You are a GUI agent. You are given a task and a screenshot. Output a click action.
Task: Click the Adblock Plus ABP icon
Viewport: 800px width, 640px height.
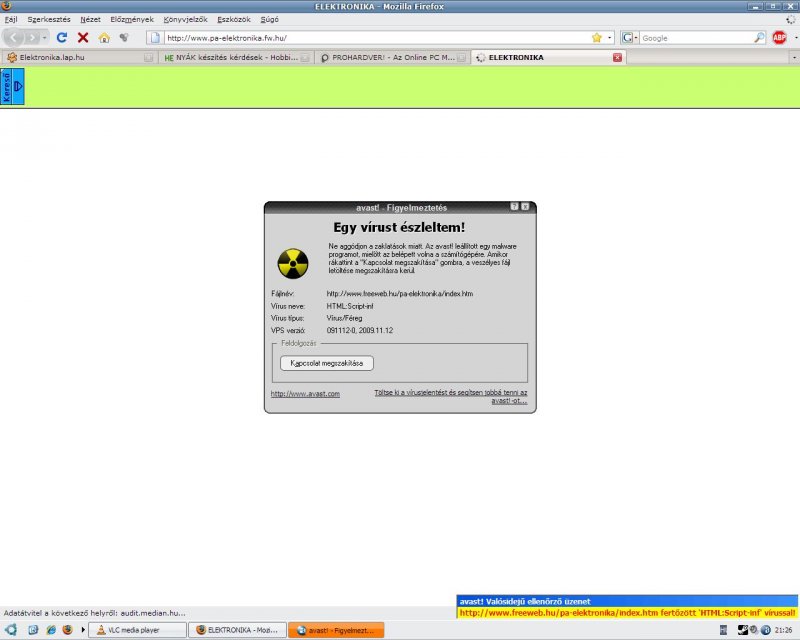click(779, 38)
